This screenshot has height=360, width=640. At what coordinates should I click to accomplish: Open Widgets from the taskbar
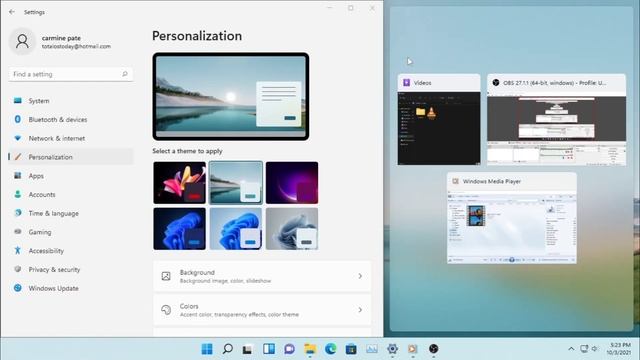point(269,349)
